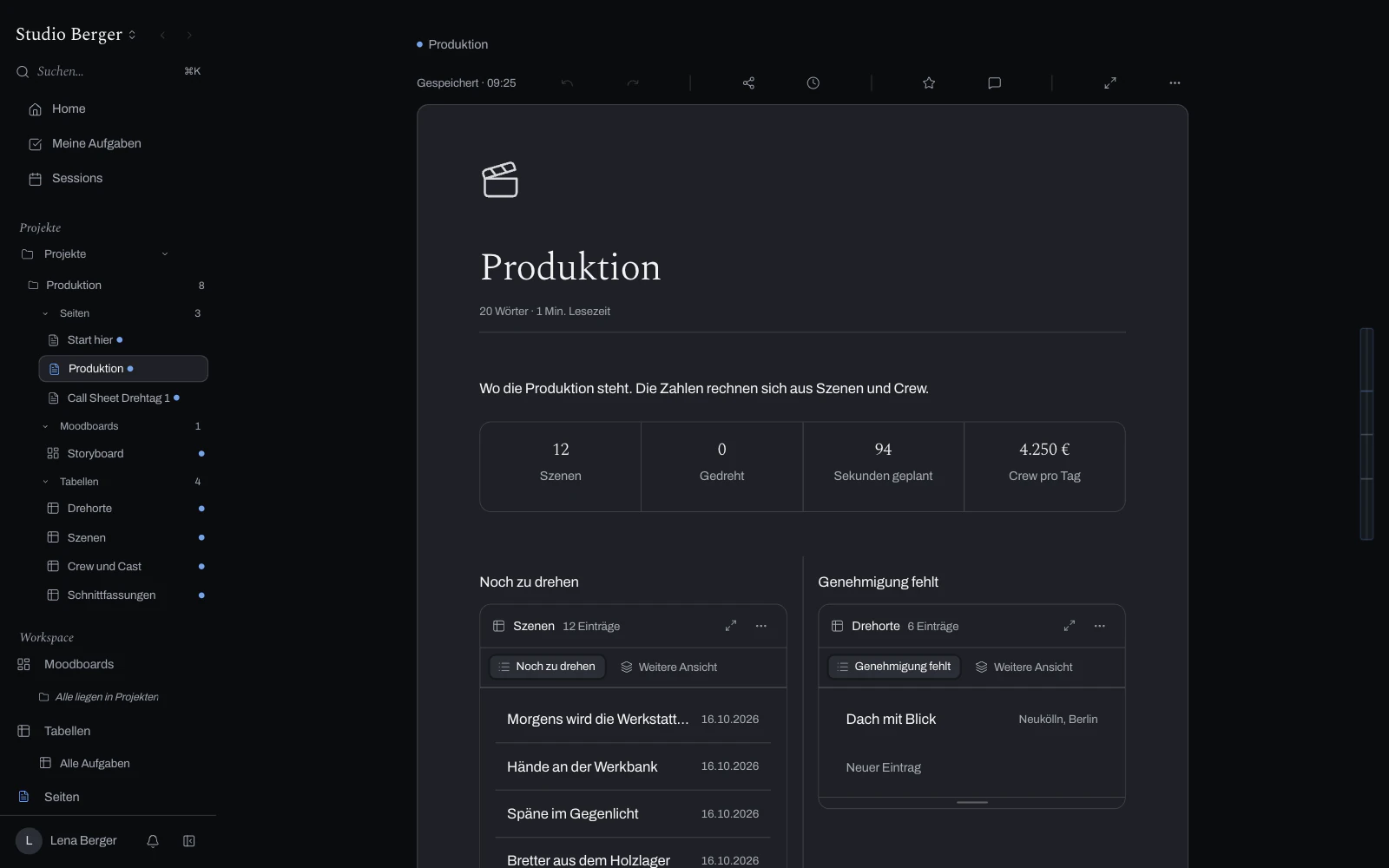Click the share icon in the toolbar
Viewport: 1389px width, 868px height.
[748, 83]
